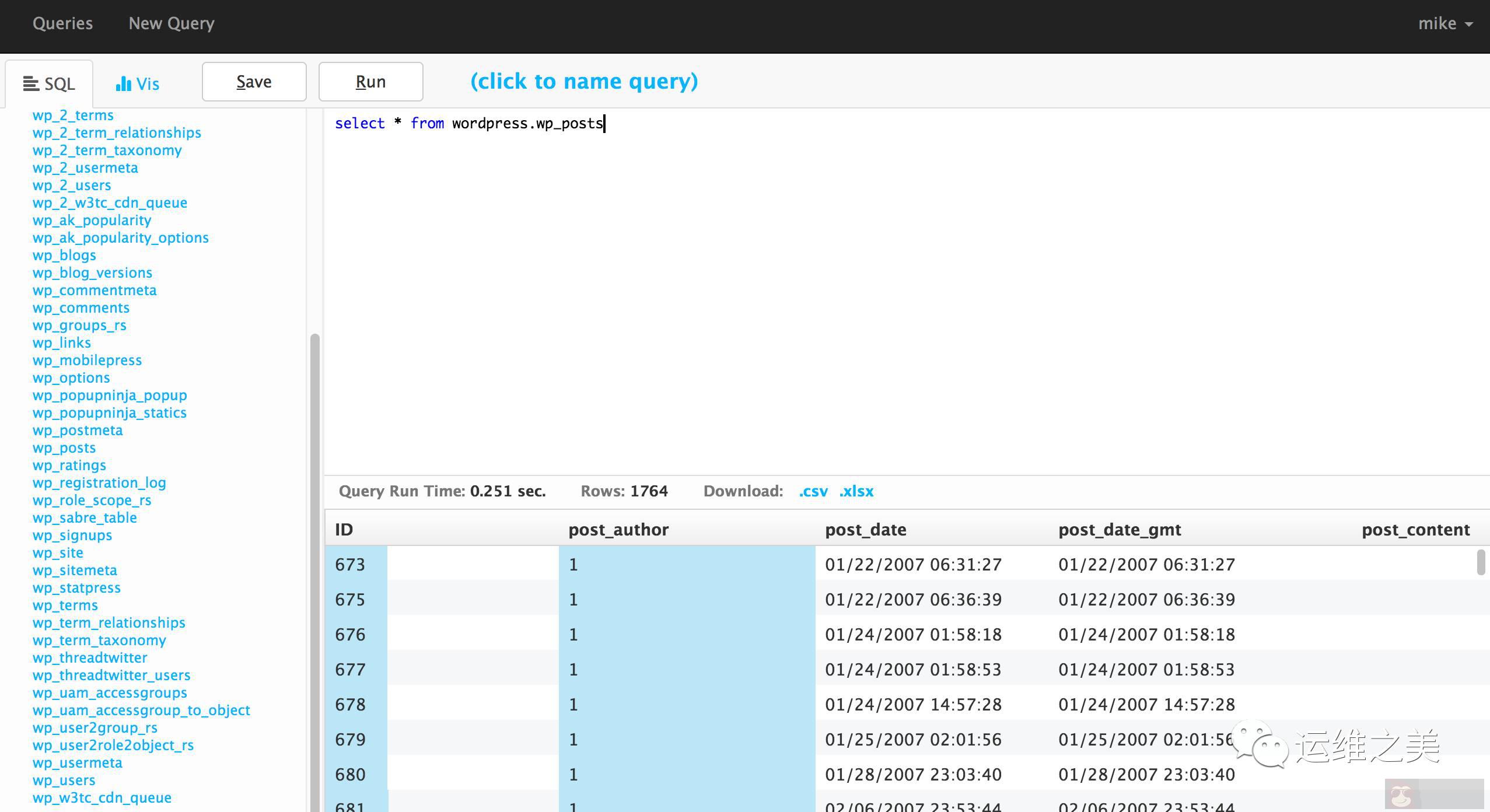Download results as .xlsx
The height and width of the screenshot is (812, 1490).
(x=856, y=491)
